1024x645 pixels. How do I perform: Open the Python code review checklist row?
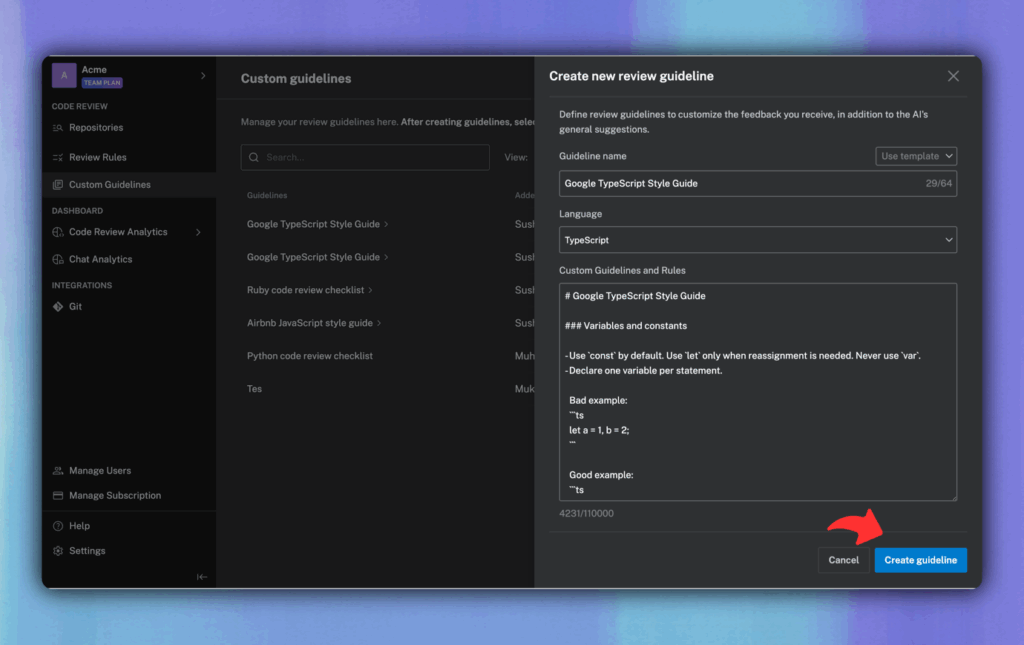tap(310, 356)
